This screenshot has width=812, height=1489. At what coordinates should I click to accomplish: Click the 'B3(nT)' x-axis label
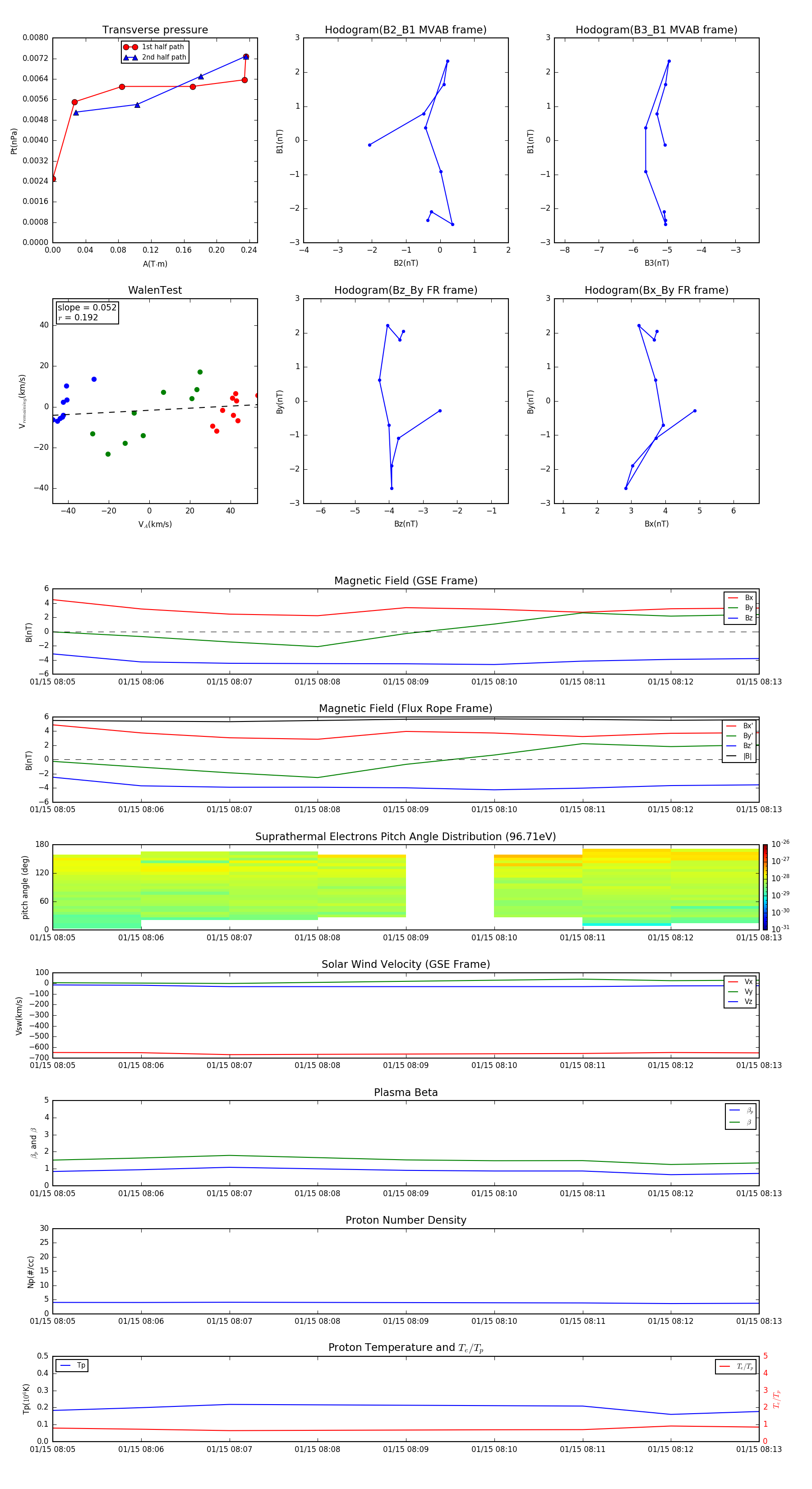tap(656, 263)
